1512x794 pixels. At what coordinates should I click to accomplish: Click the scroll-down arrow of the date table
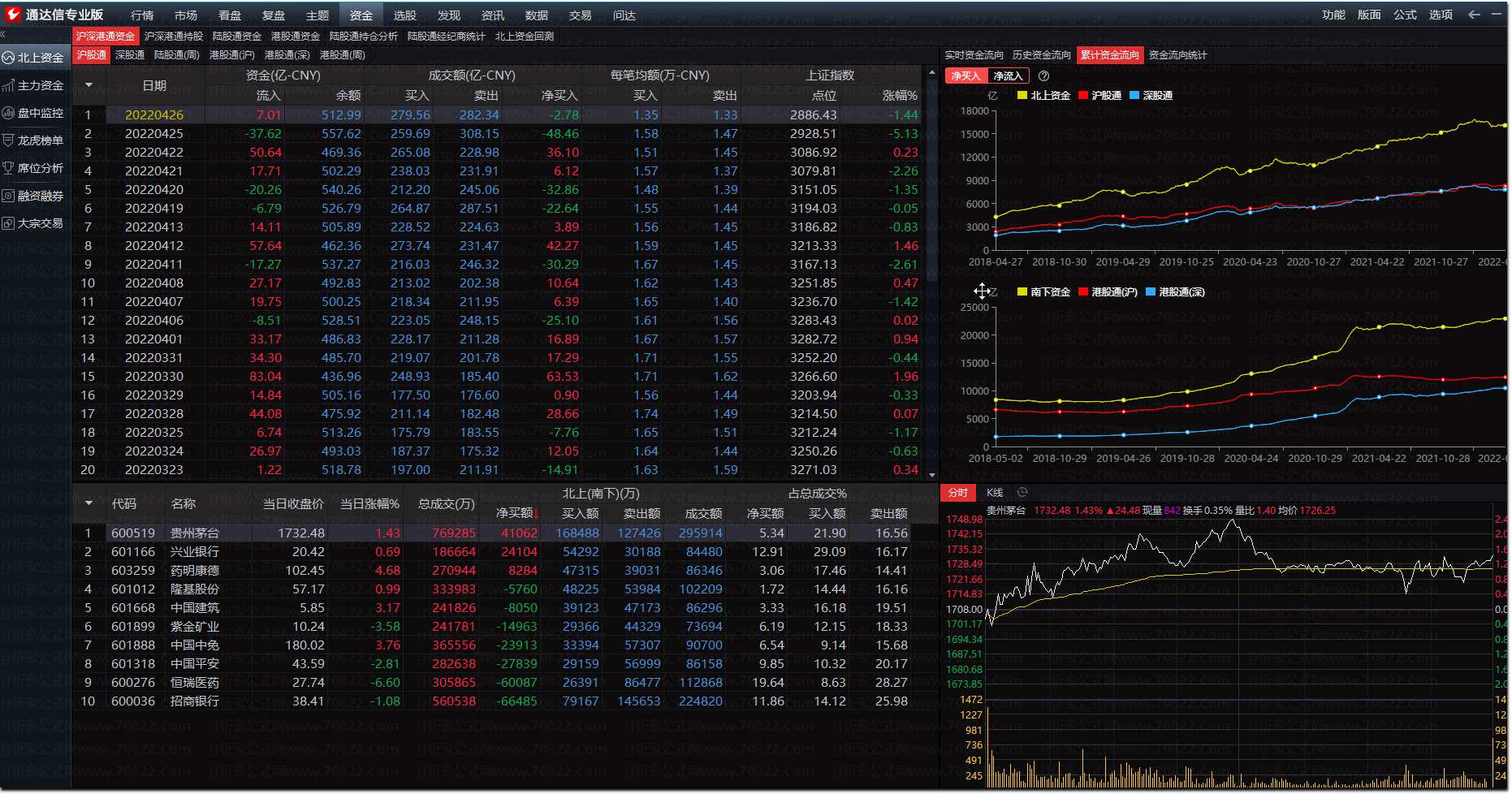coord(931,475)
